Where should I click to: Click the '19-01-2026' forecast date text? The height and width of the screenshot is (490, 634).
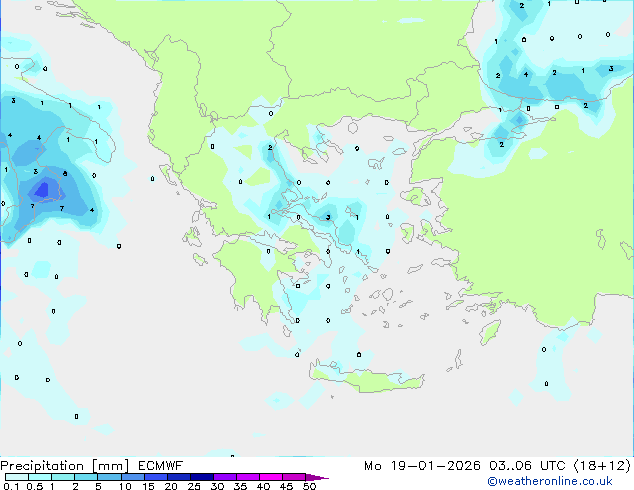point(435,466)
